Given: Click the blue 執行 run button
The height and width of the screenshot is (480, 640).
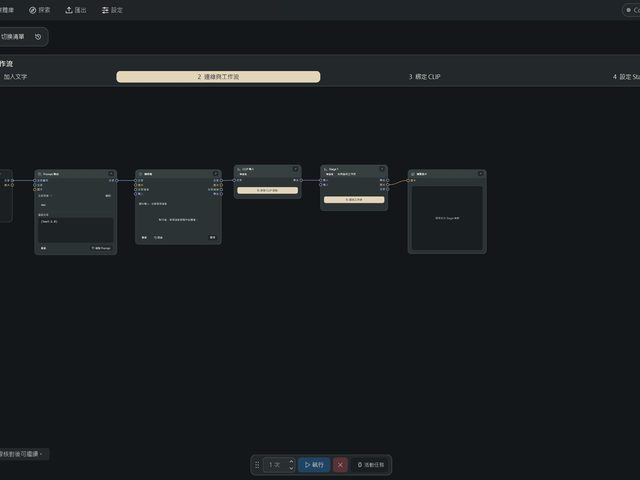Looking at the screenshot, I should pos(314,465).
